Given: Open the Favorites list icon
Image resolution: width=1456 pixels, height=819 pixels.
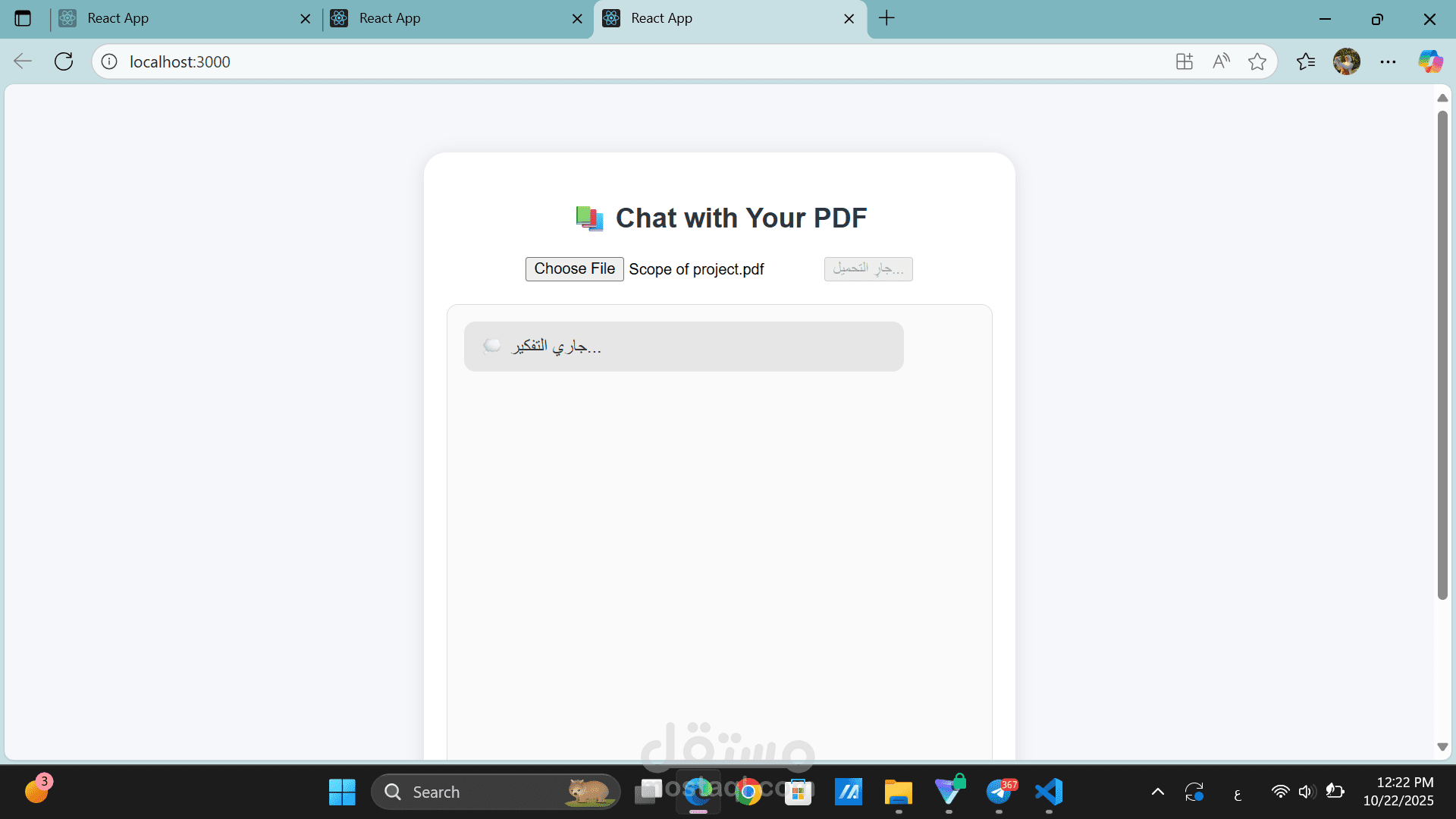Looking at the screenshot, I should point(1306,61).
